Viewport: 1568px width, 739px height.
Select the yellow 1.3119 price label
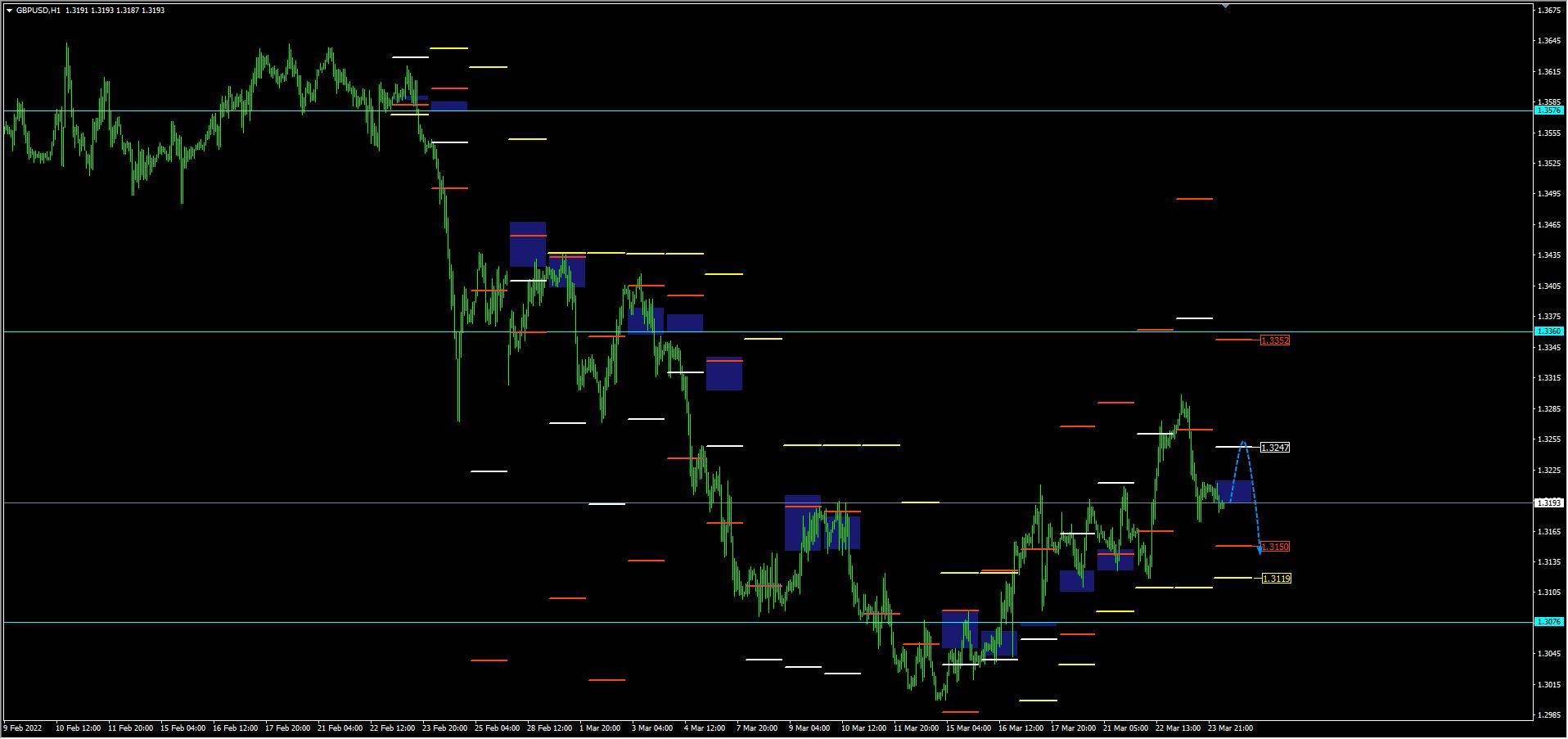coord(1276,579)
